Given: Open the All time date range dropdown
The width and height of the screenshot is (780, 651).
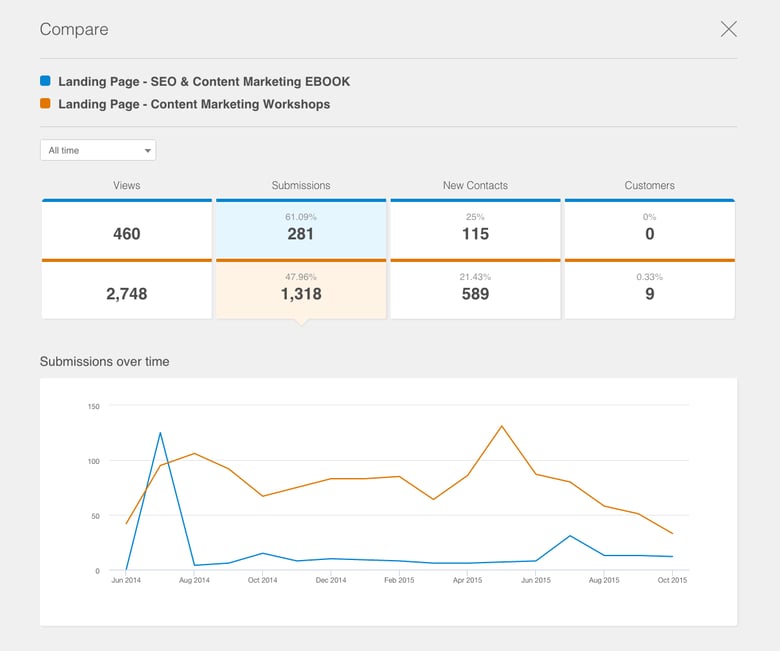Looking at the screenshot, I should coord(98,150).
